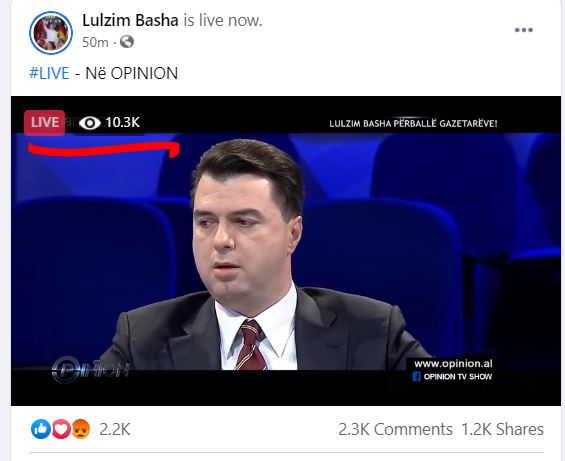Click the eye viewers icon
This screenshot has height=461, width=565.
[x=90, y=123]
